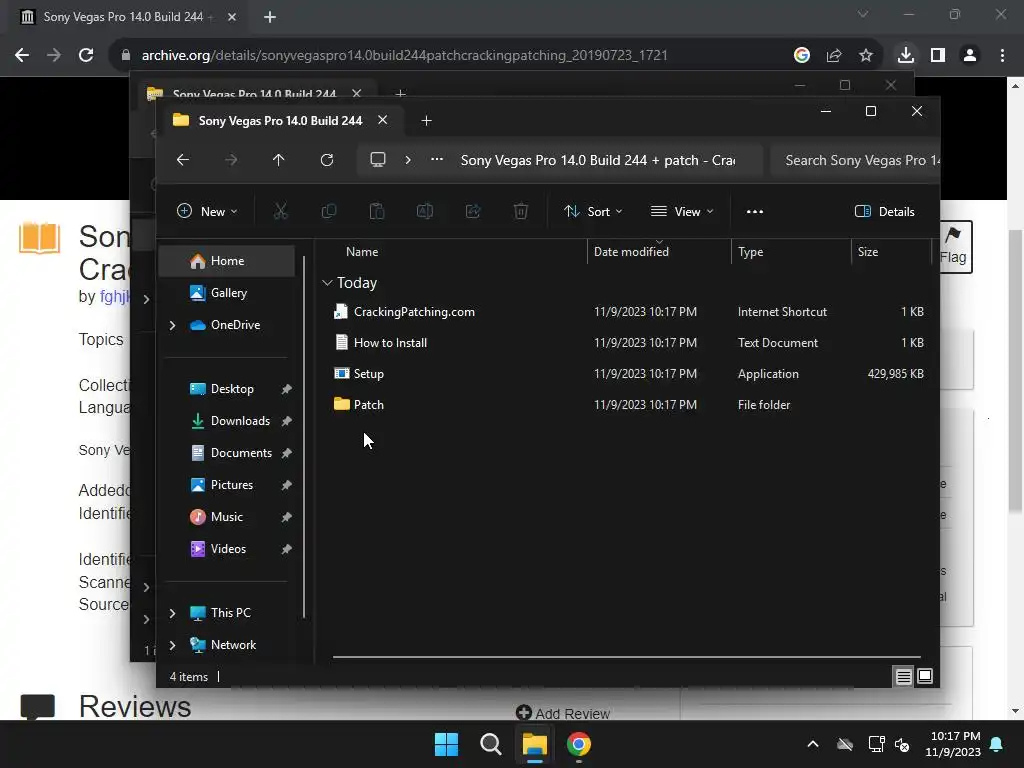Open taskbar Search

[490, 744]
